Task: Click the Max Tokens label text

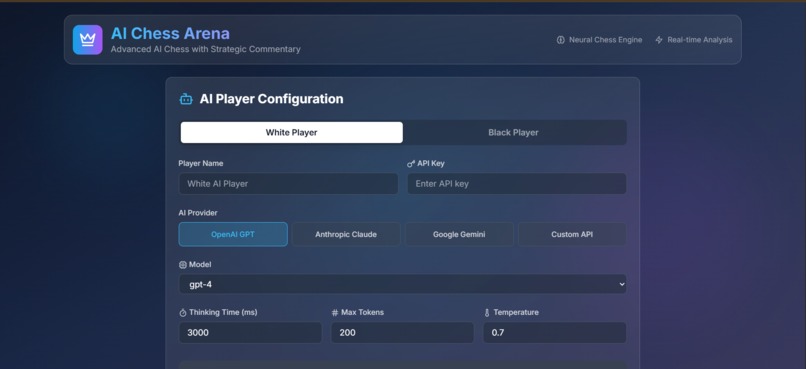Action: pos(362,312)
